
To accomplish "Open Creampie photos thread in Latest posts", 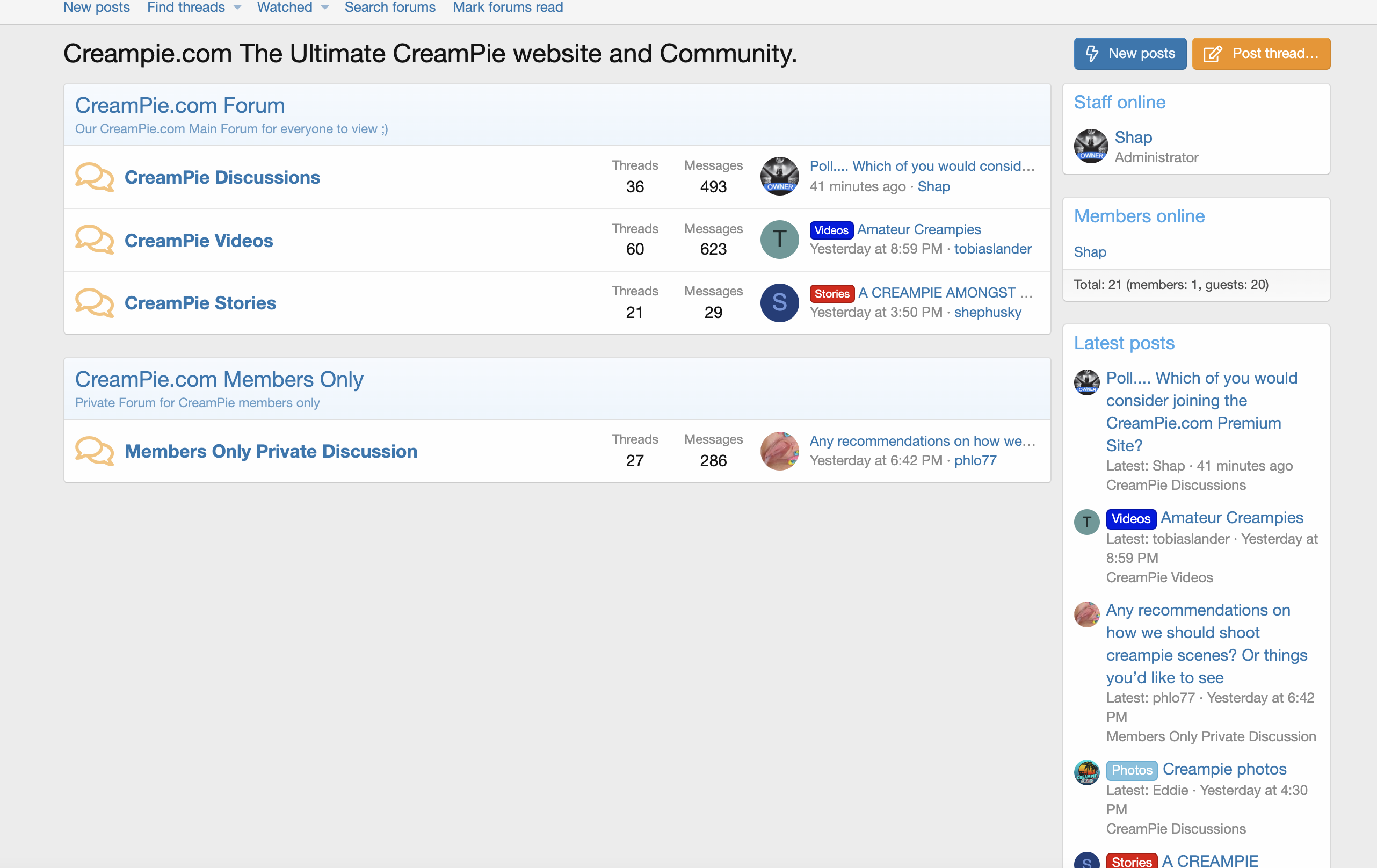I will 1224,770.
